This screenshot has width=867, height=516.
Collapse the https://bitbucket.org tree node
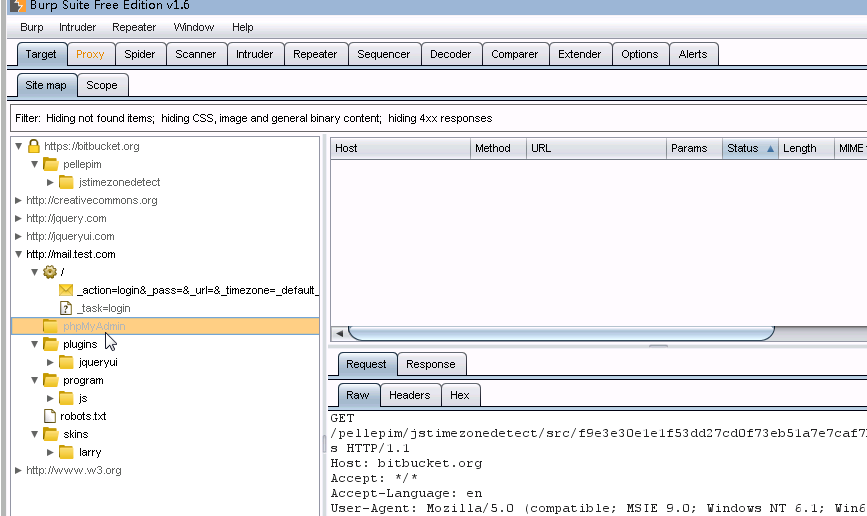(x=18, y=146)
